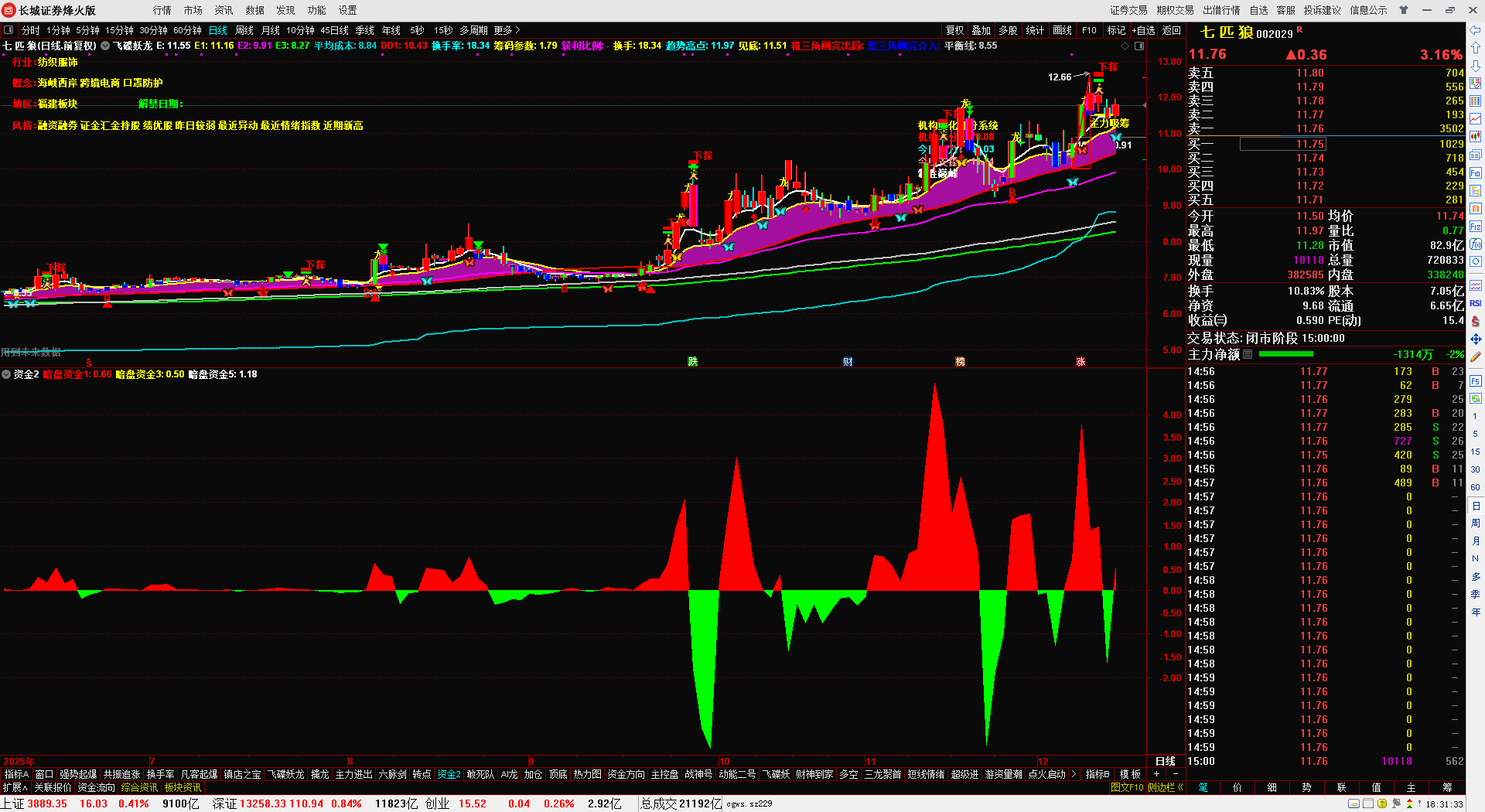Switch to the 筹 tab in quote panel
Viewport: 1485px width, 812px height.
click(x=1447, y=787)
